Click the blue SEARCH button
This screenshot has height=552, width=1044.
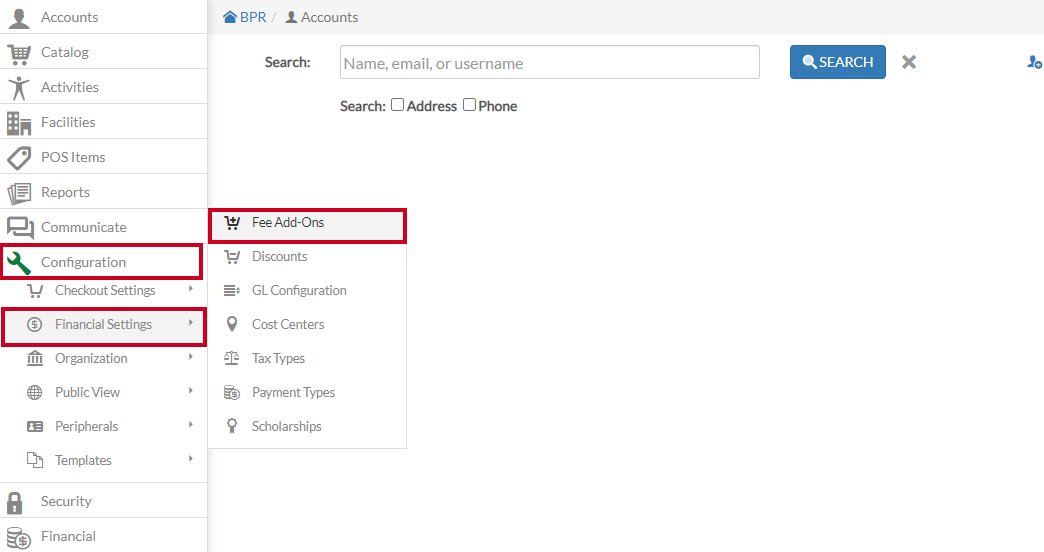point(838,62)
